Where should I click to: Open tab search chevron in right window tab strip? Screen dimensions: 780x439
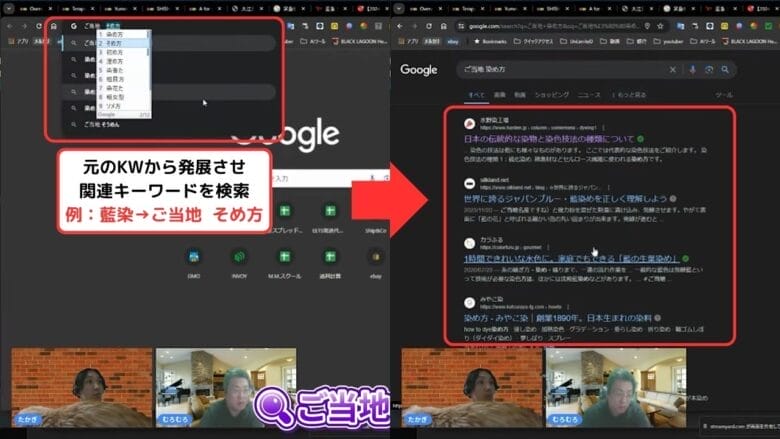399,8
